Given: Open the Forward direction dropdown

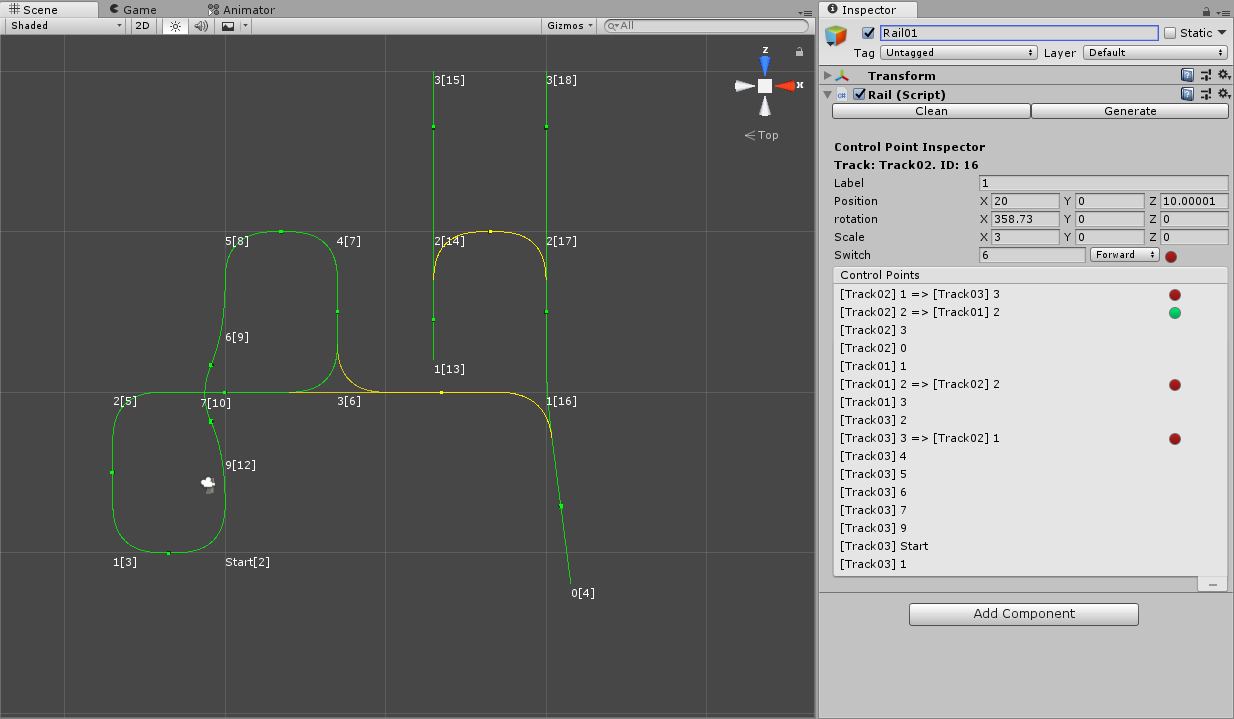Looking at the screenshot, I should coord(1125,255).
